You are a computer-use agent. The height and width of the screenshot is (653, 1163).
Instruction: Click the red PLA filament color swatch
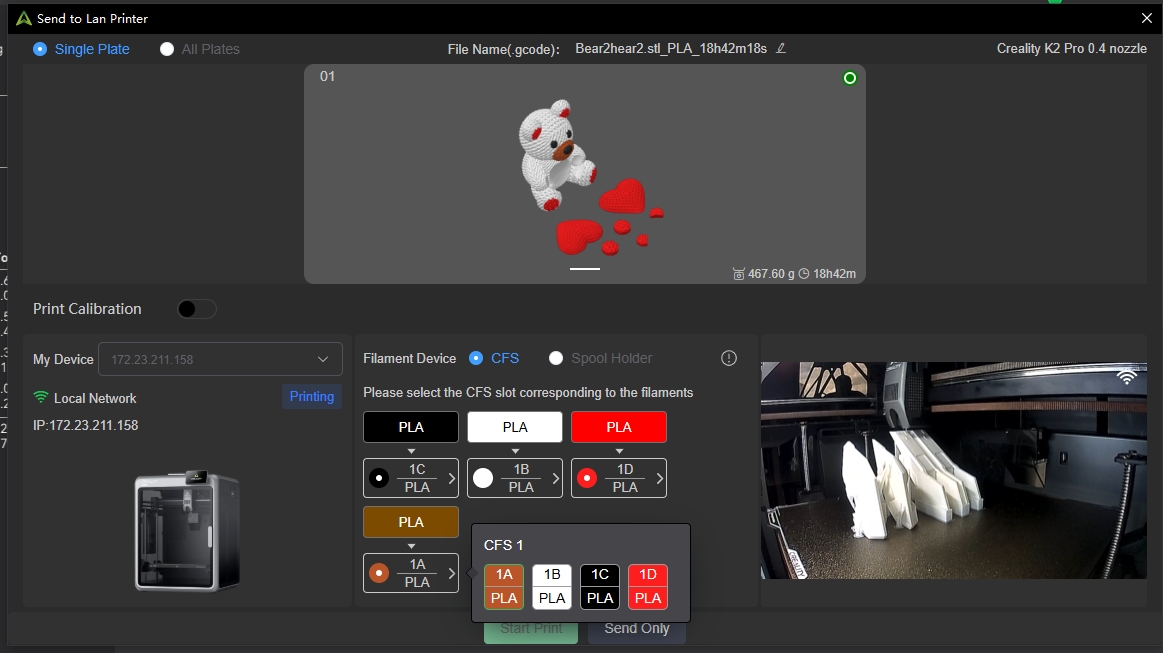619,427
